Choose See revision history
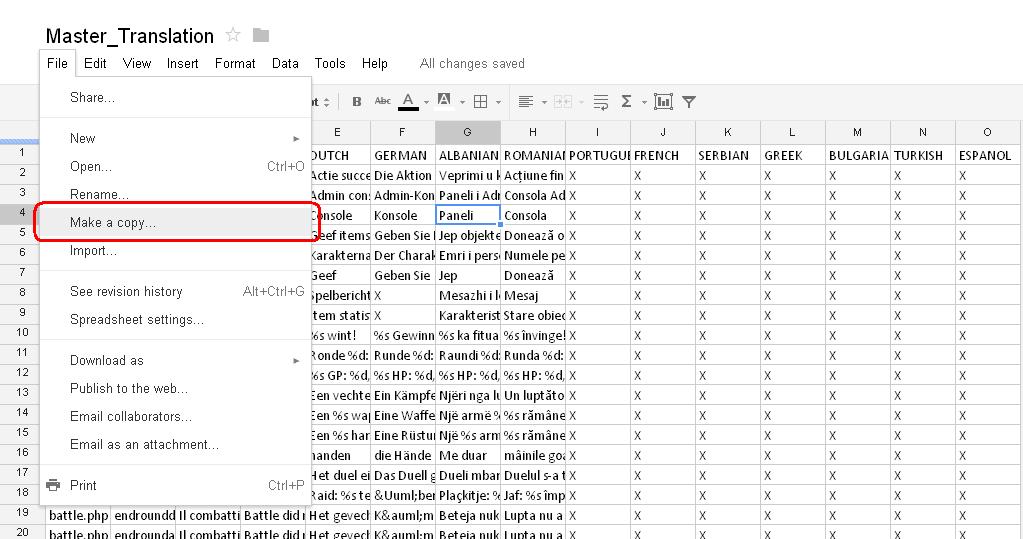Image resolution: width=1023 pixels, height=539 pixels. (x=126, y=291)
